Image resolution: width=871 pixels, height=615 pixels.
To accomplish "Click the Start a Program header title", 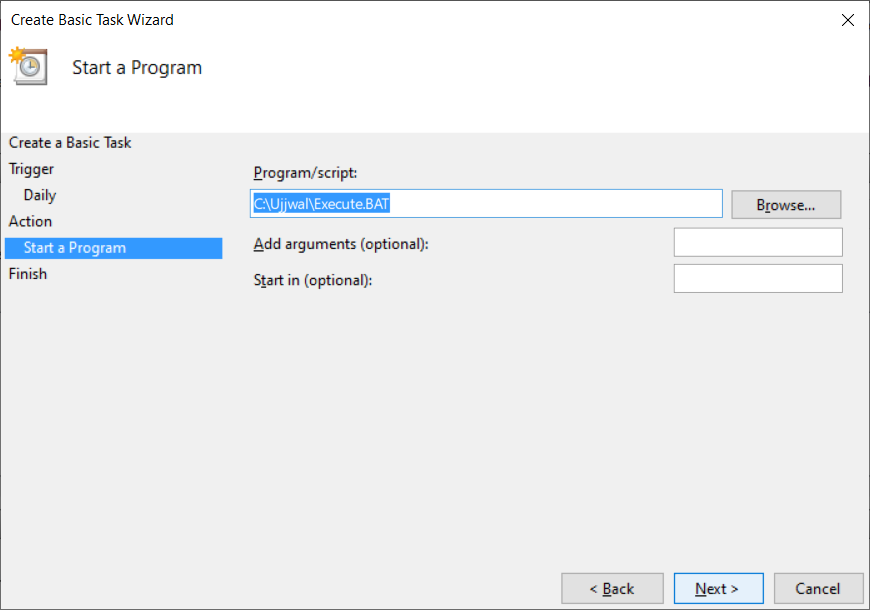I will [x=137, y=68].
